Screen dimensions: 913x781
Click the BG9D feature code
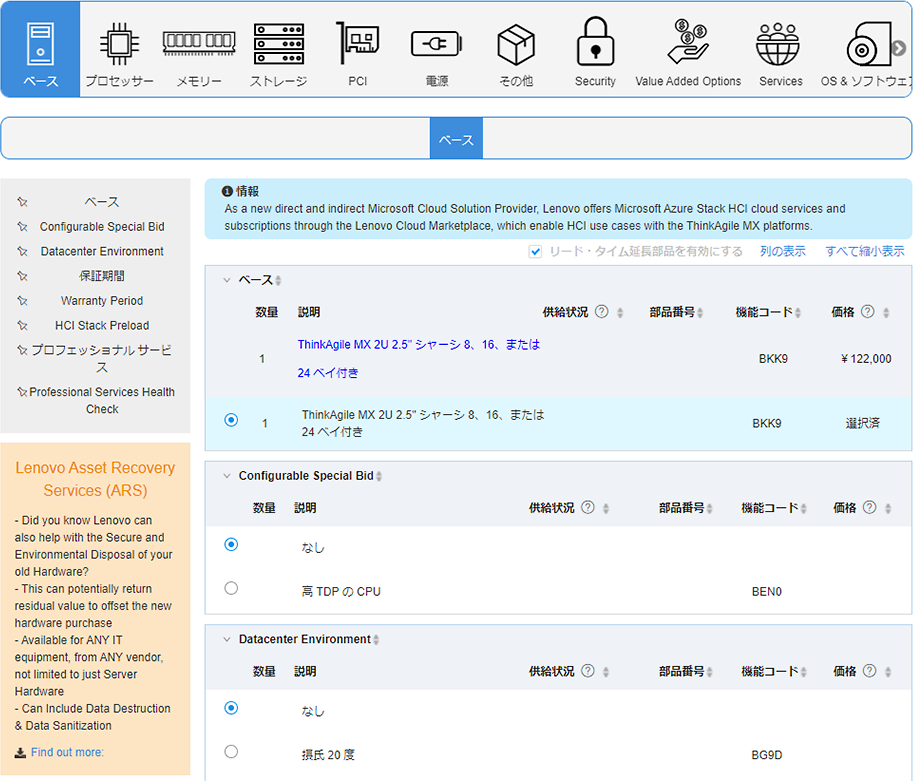point(766,755)
